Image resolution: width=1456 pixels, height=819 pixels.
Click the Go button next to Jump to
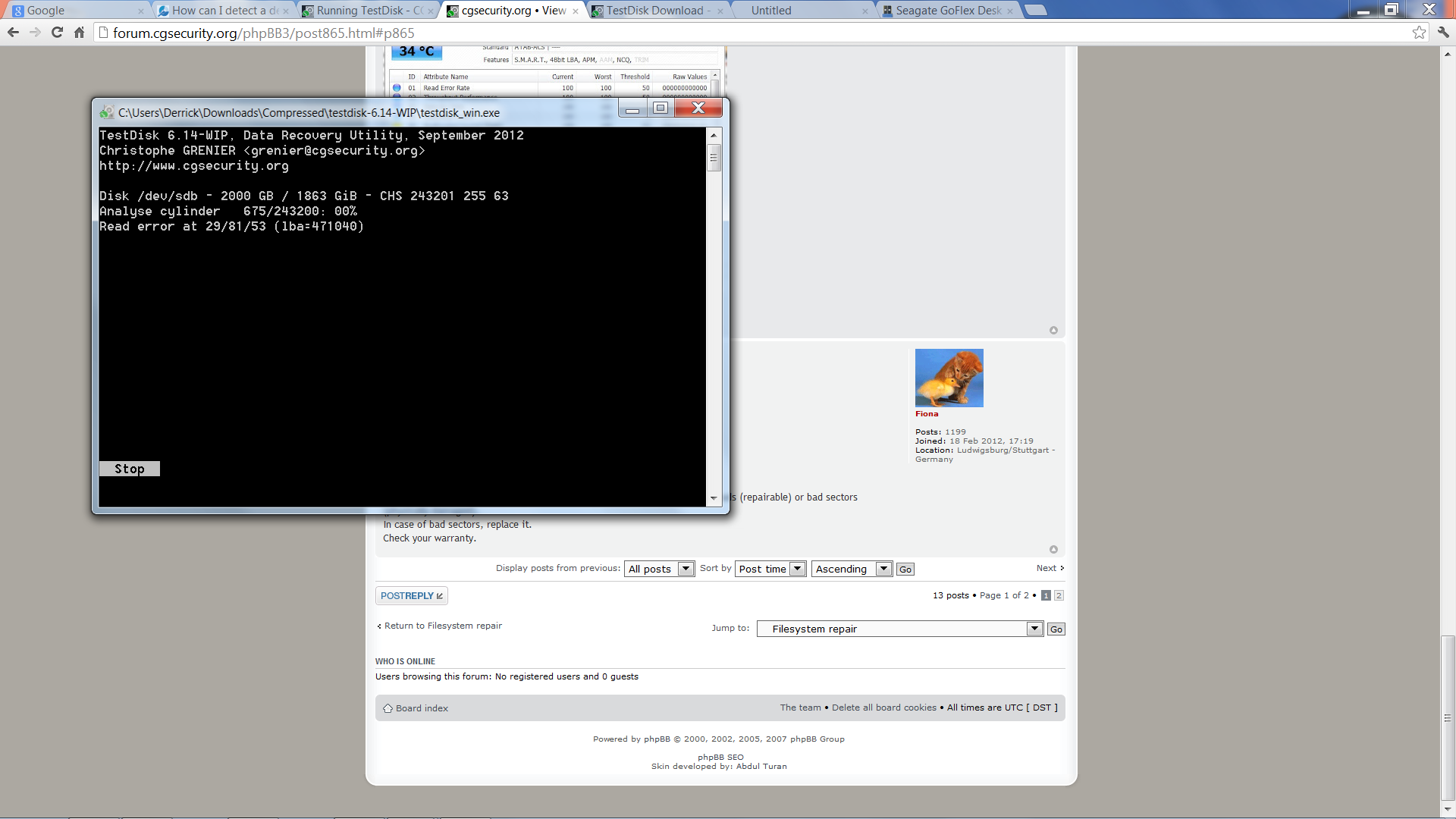coord(1056,629)
